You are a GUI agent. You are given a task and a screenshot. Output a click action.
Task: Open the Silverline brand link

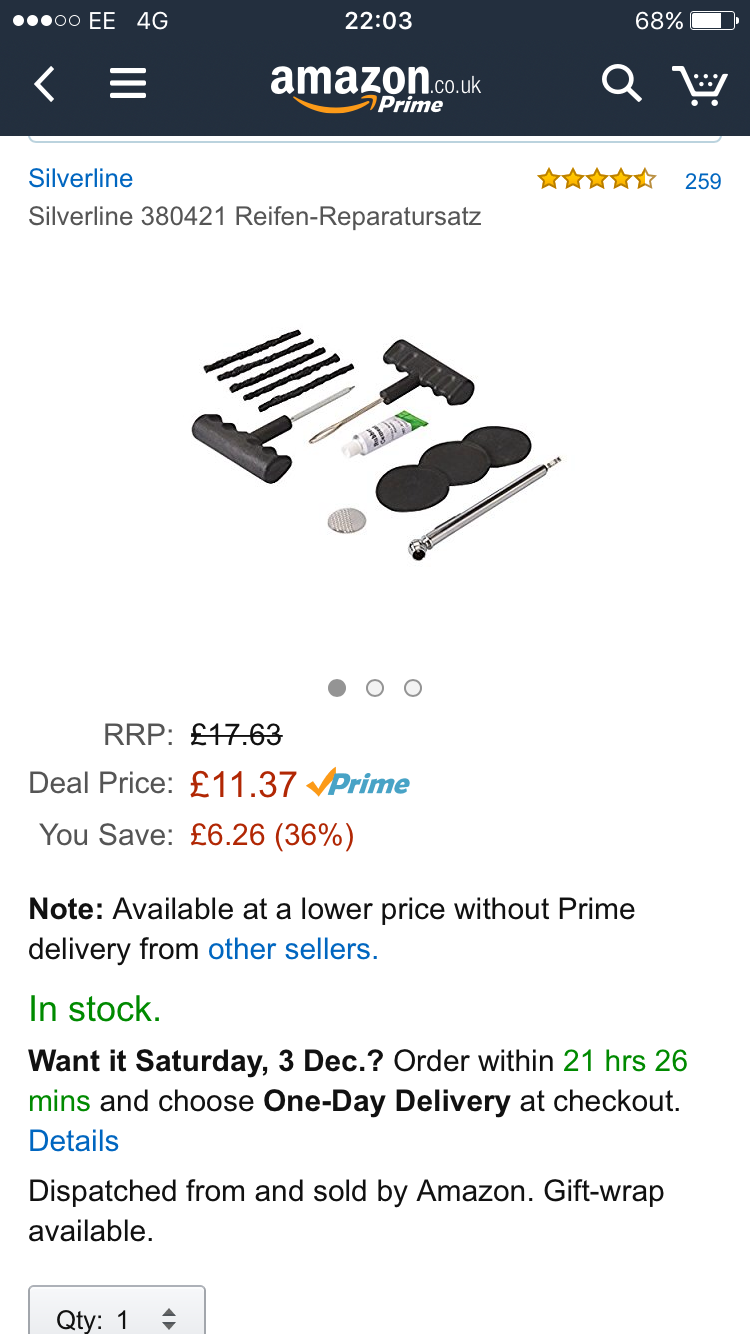pos(81,178)
